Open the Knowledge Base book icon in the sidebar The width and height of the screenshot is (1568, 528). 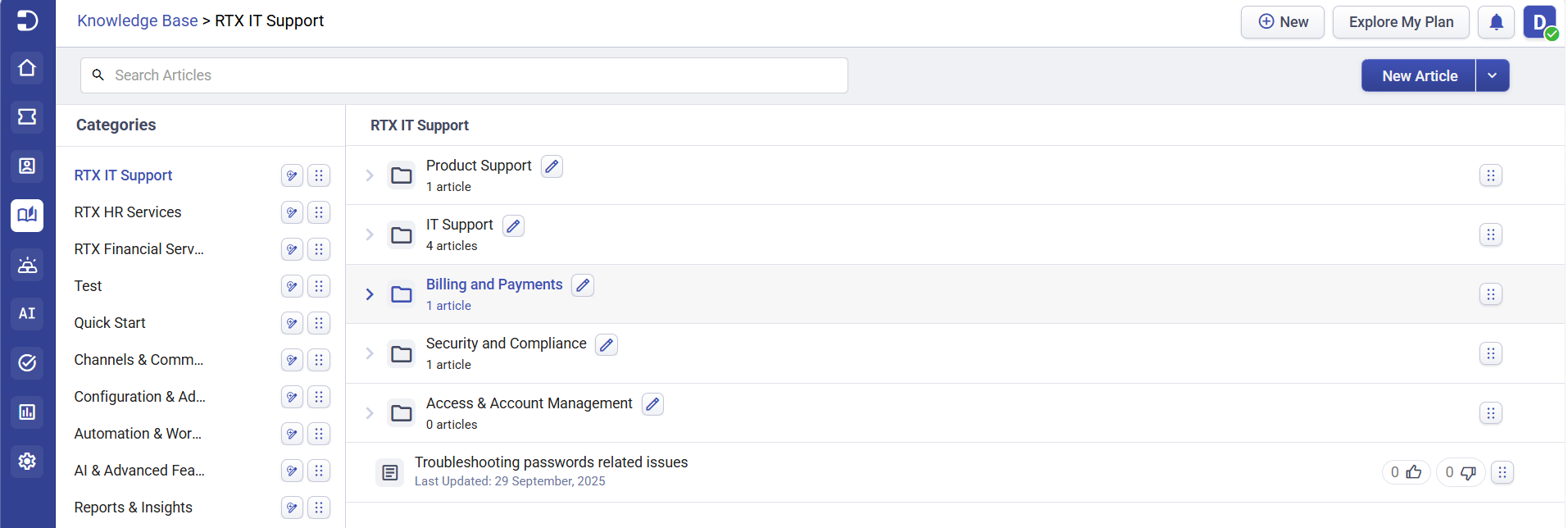coord(27,216)
